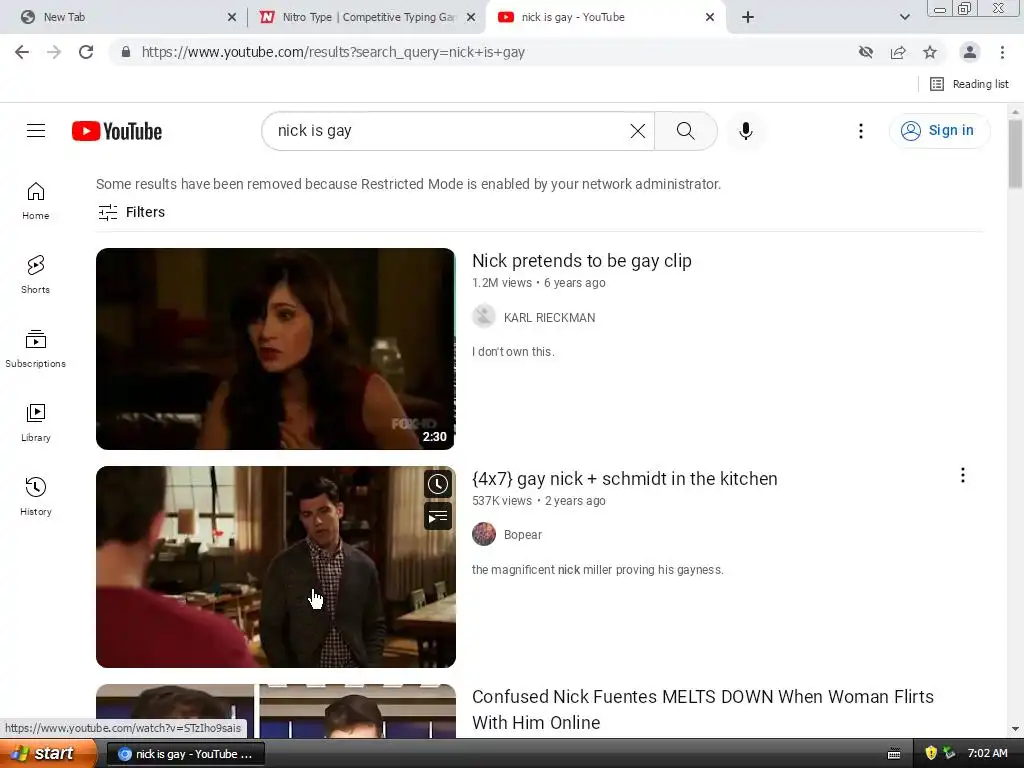Open Subscriptions in the sidebar
Screen dimensions: 1024x768
click(36, 349)
